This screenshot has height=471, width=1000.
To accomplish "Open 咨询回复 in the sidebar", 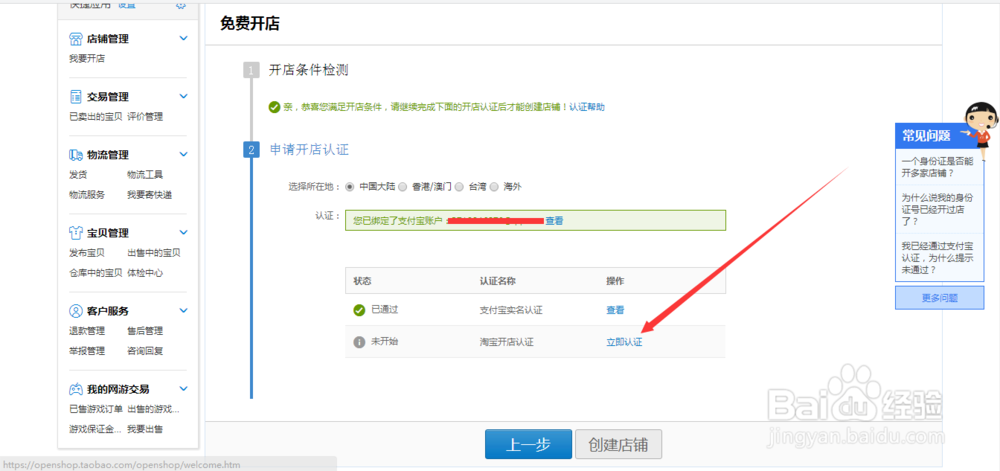I will (x=145, y=351).
